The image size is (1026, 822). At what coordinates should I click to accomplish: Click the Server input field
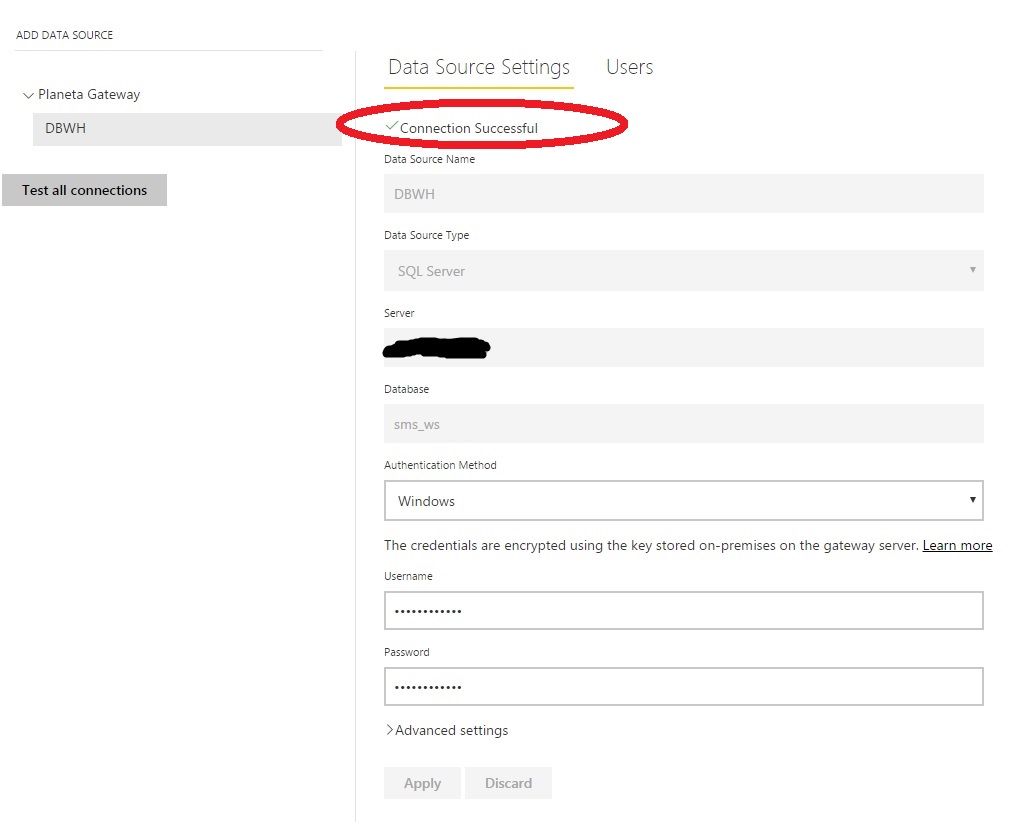tap(684, 348)
